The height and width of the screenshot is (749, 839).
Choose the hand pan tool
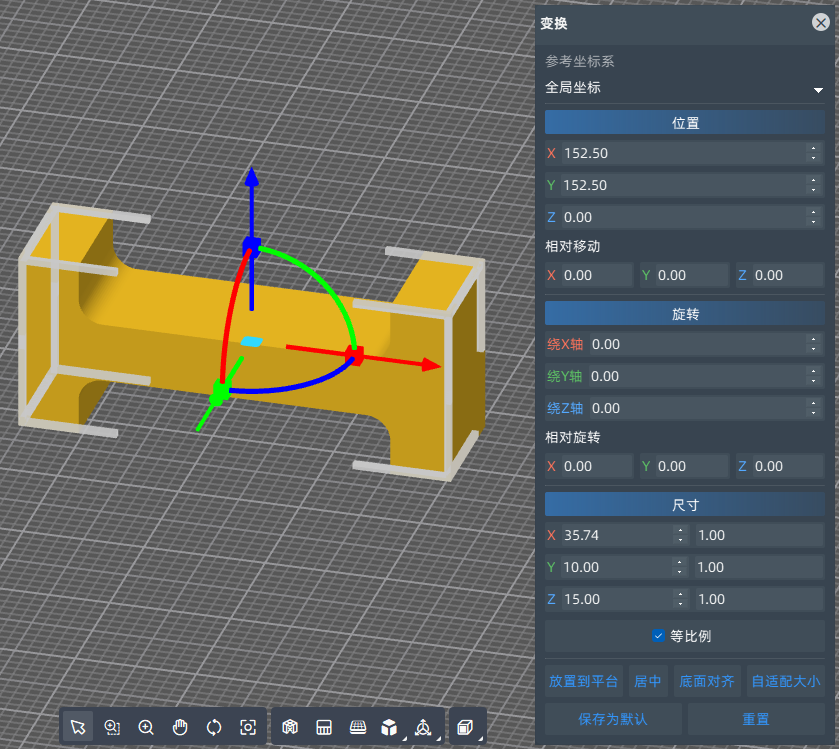[x=180, y=727]
